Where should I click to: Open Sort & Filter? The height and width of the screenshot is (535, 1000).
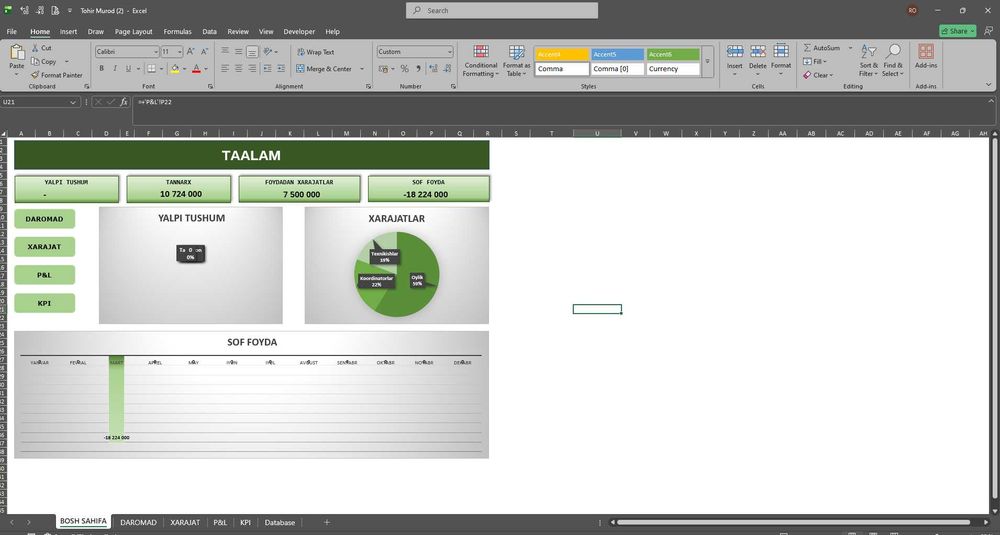point(869,61)
